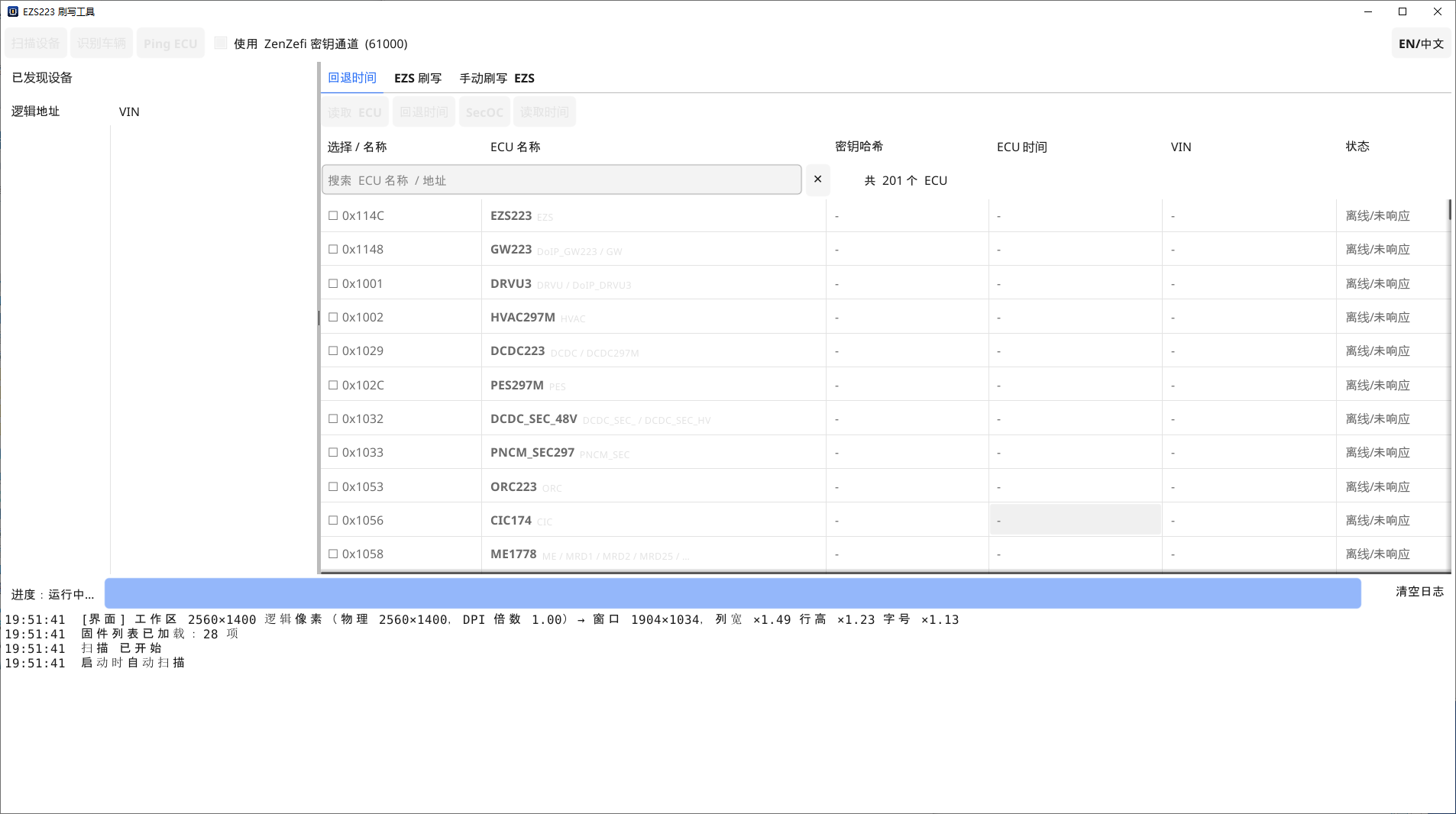1456x814 pixels.
Task: Enable the ZenZefi key channel checkbox
Action: [221, 43]
